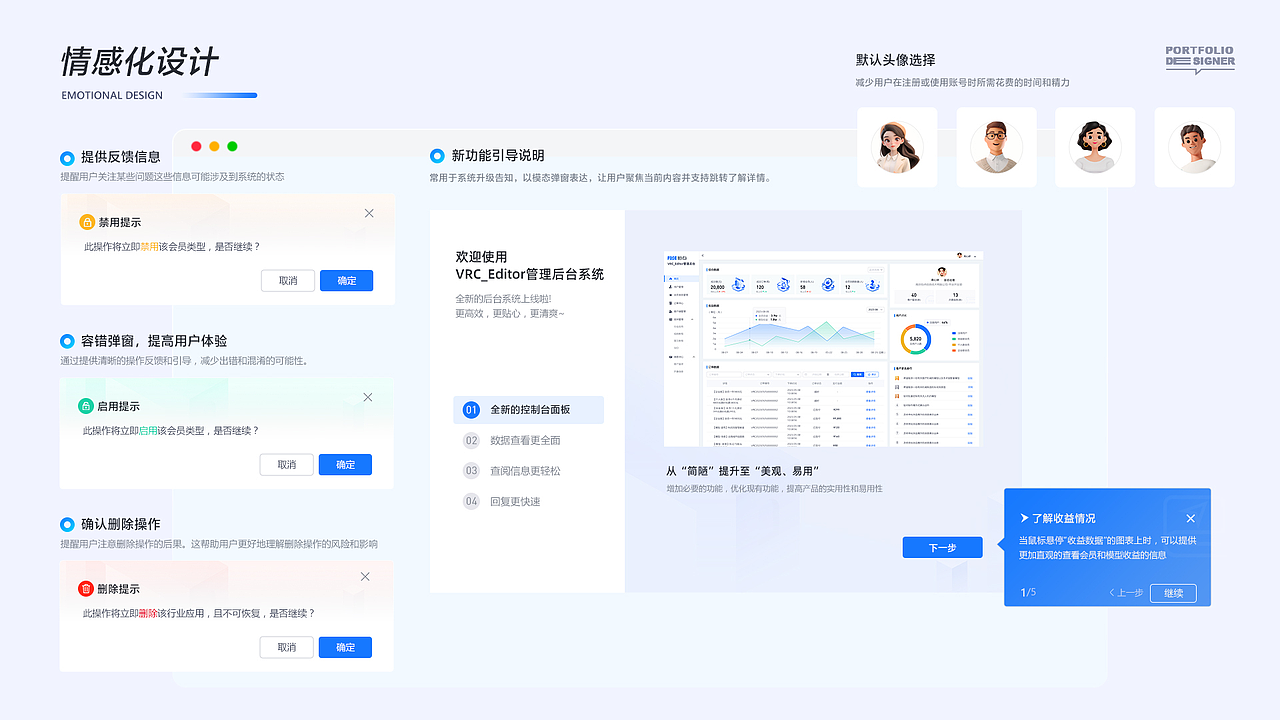
Task: Click 确定 button in 禁用提示 dialog
Action: [x=346, y=280]
